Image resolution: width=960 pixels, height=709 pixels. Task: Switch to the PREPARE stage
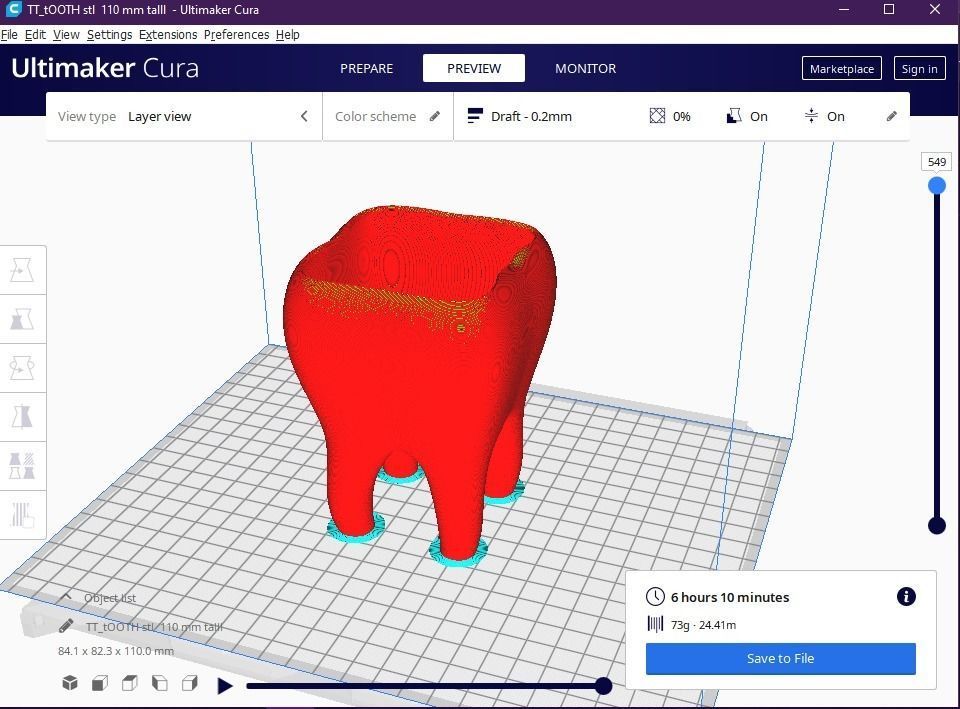[367, 69]
